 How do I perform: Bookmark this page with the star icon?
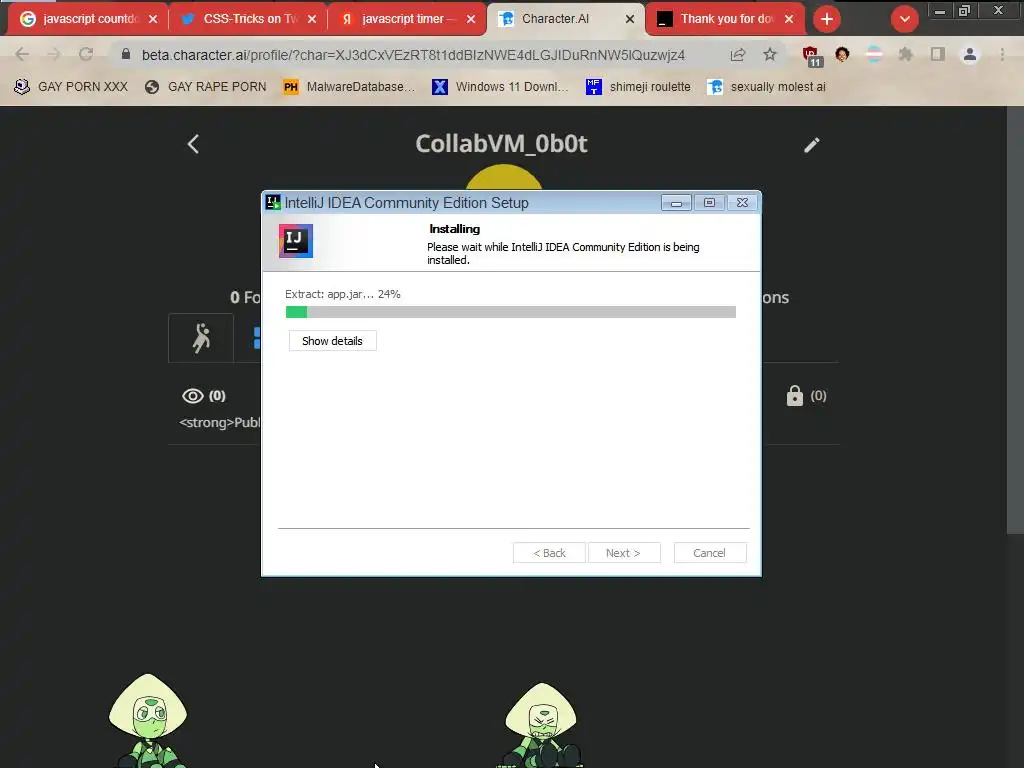770,55
